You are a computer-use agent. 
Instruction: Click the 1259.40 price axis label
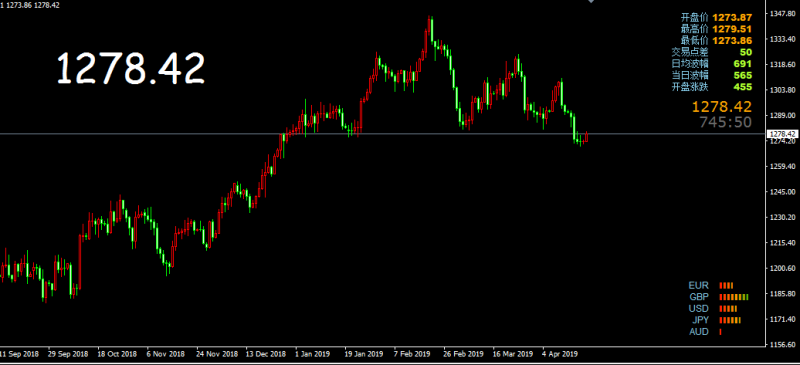point(784,166)
